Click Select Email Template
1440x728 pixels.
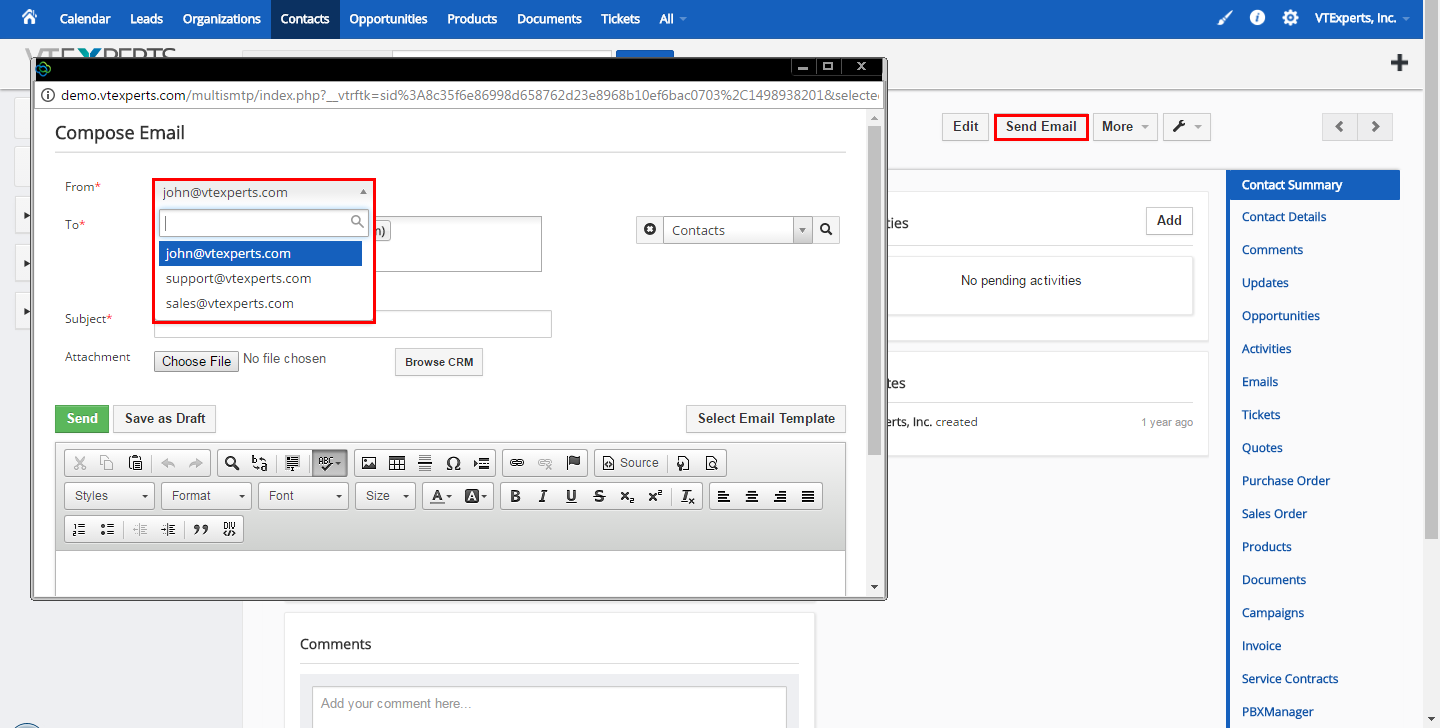766,419
